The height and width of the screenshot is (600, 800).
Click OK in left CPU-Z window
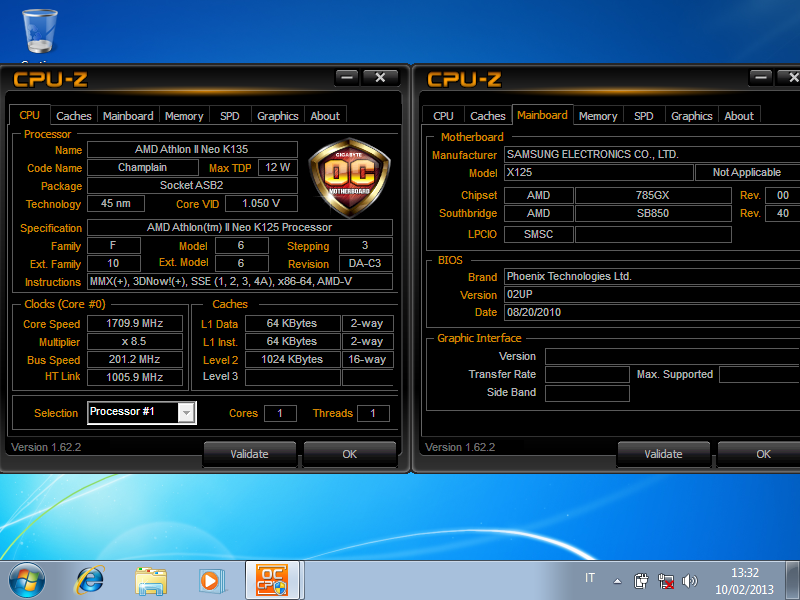coord(349,454)
